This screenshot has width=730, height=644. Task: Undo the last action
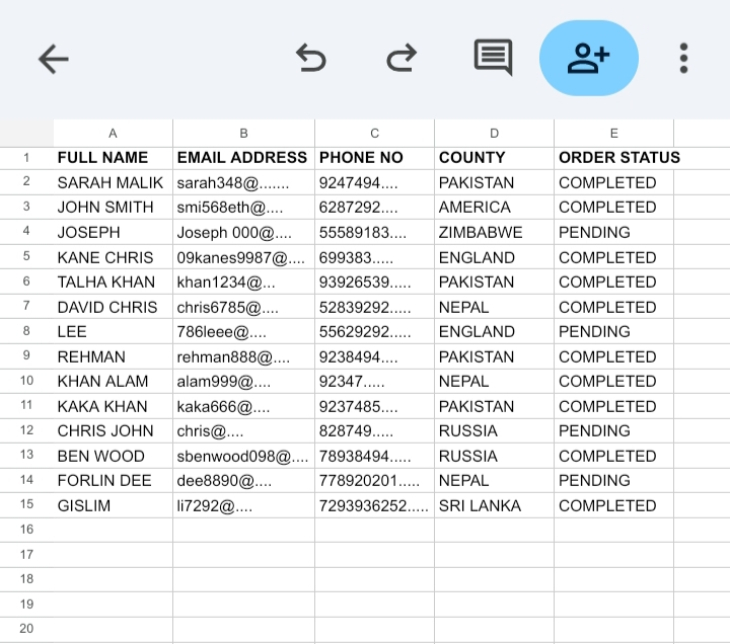click(x=311, y=59)
